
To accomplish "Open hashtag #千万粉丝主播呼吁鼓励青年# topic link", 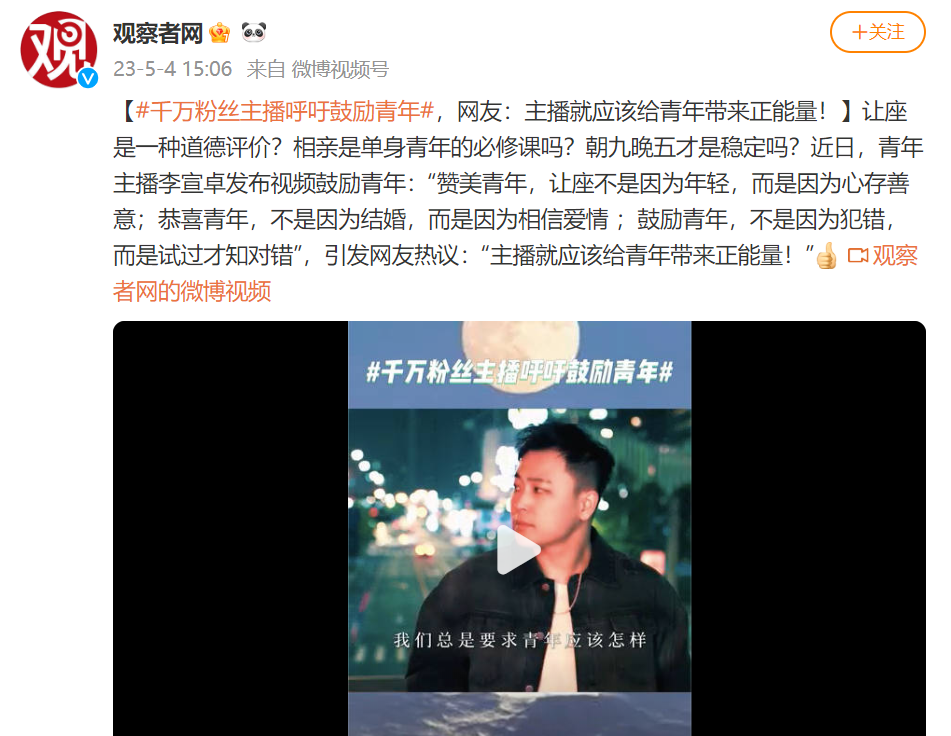I will pyautogui.click(x=285, y=112).
